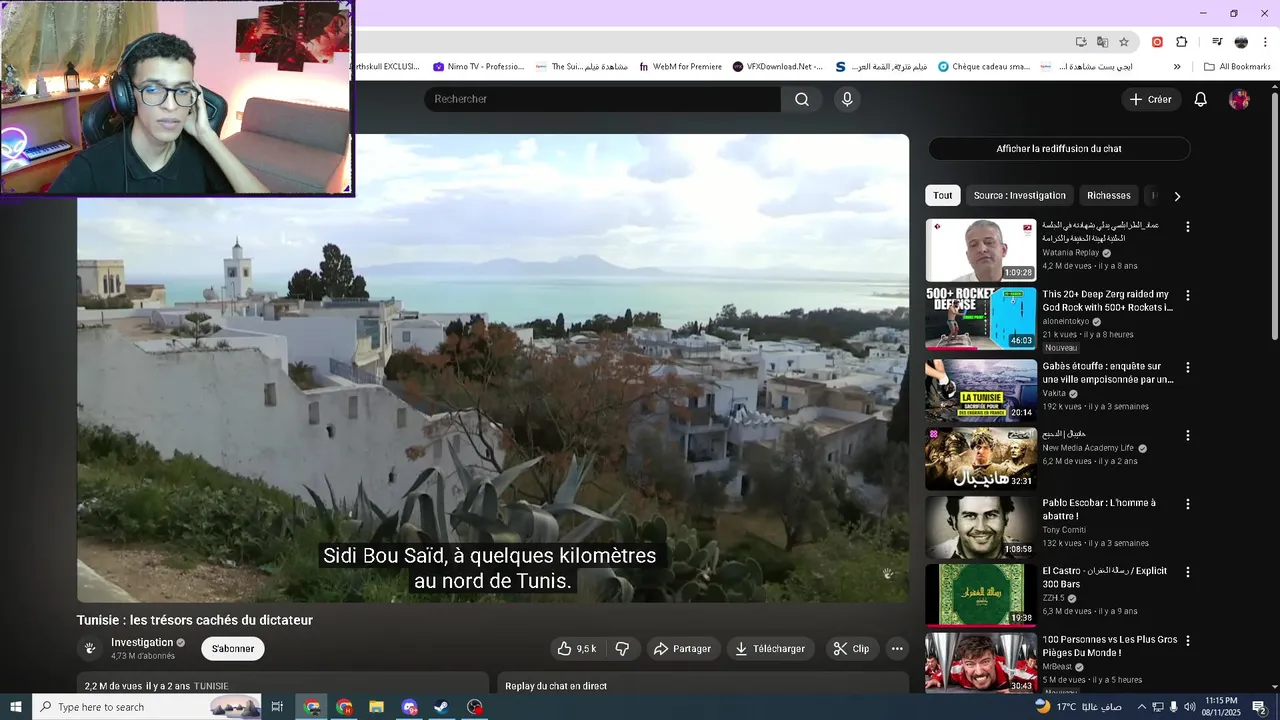Open Pablo Escobar video title
This screenshot has width=1280, height=720.
1099,509
